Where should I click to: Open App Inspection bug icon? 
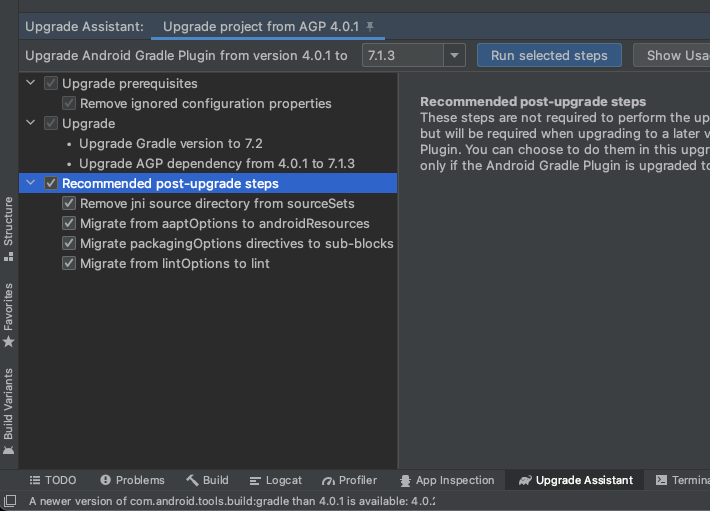tap(405, 481)
